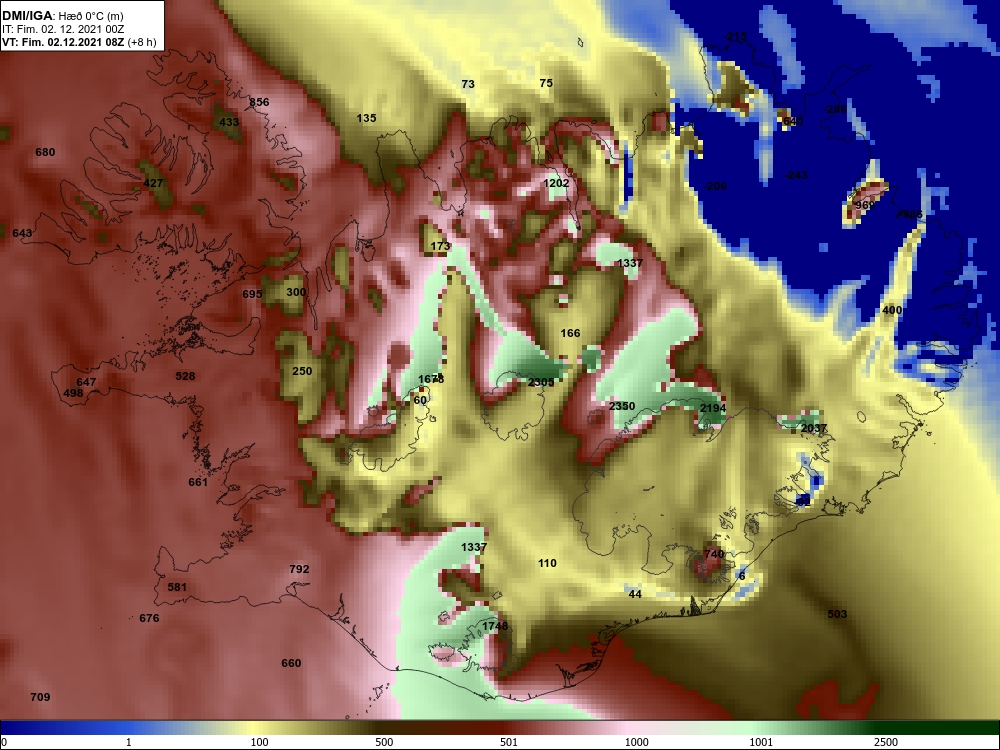
Task: Select the 661 value label
Action: click(x=198, y=482)
